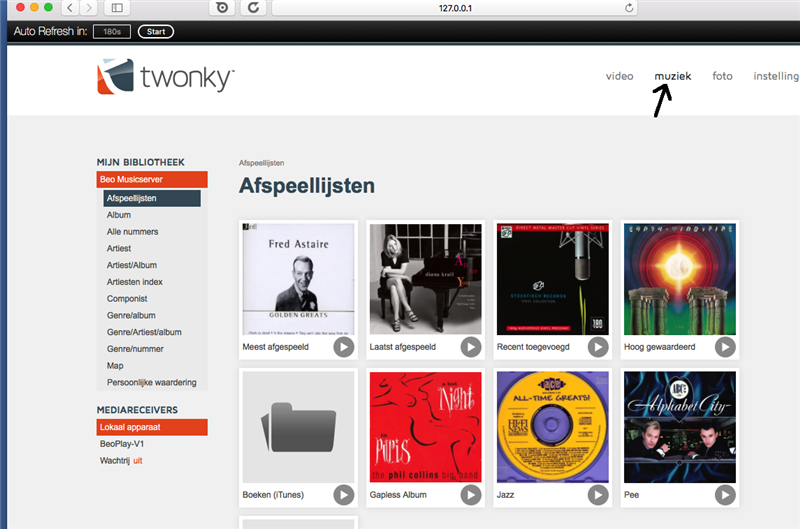Play the Pee playlist
Image resolution: width=800 pixels, height=529 pixels.
pyautogui.click(x=725, y=495)
